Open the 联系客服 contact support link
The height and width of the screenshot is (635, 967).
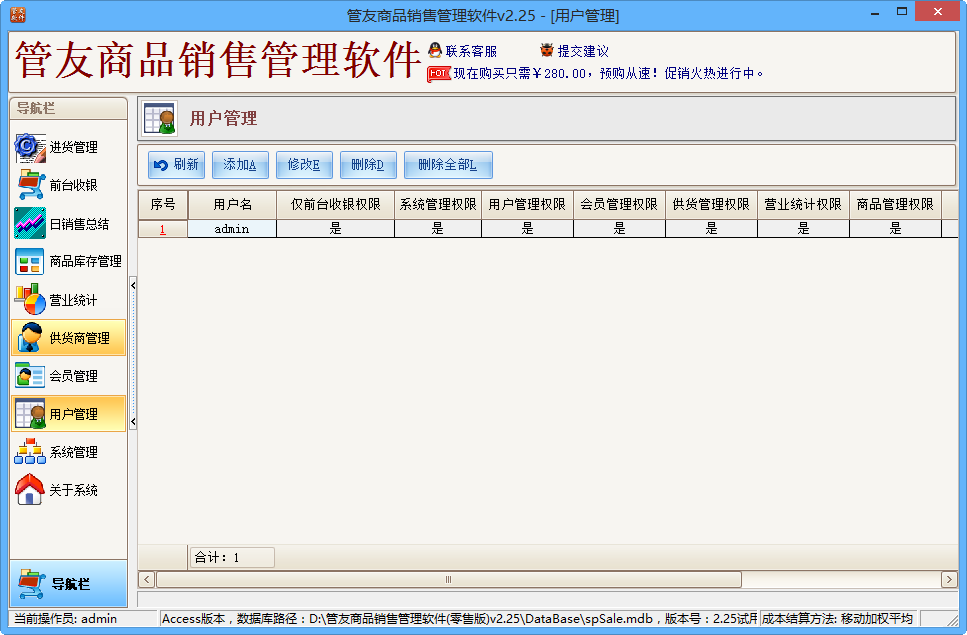click(x=463, y=51)
